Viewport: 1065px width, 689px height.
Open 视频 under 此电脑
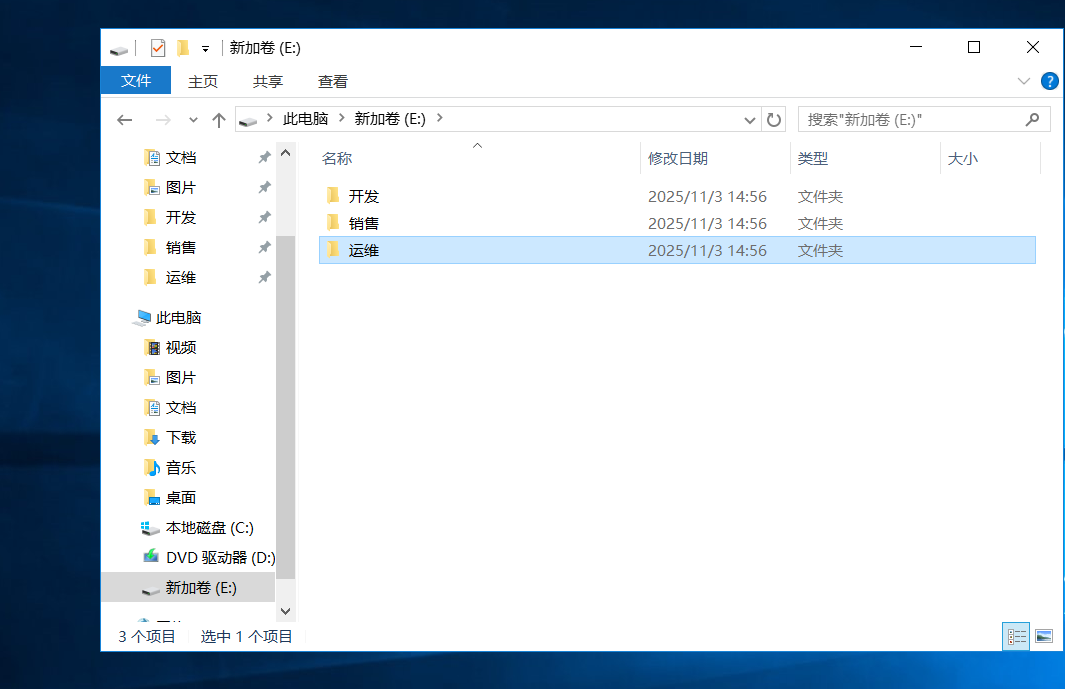click(x=181, y=347)
